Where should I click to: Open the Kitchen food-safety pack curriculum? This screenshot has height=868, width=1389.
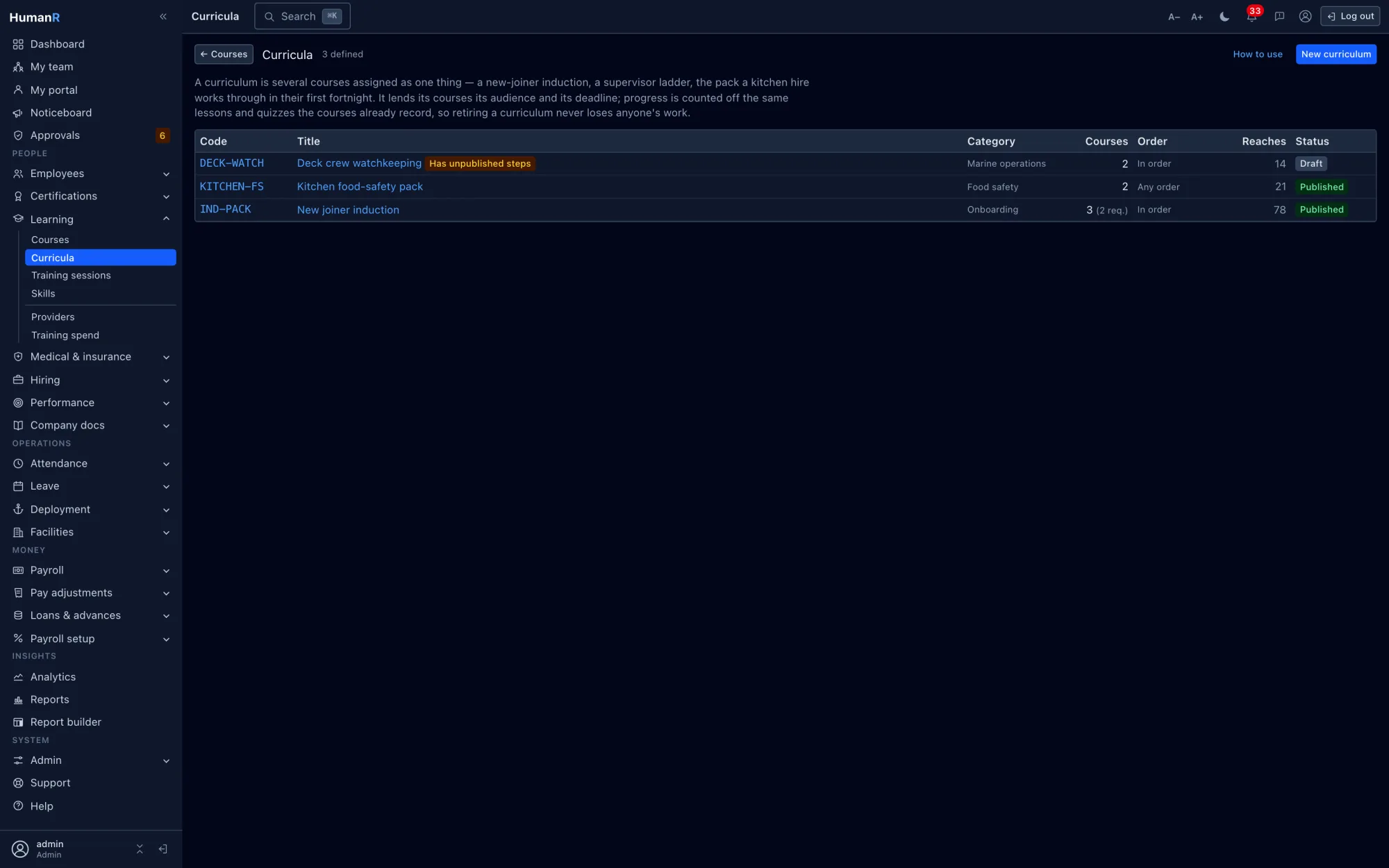[x=360, y=187]
